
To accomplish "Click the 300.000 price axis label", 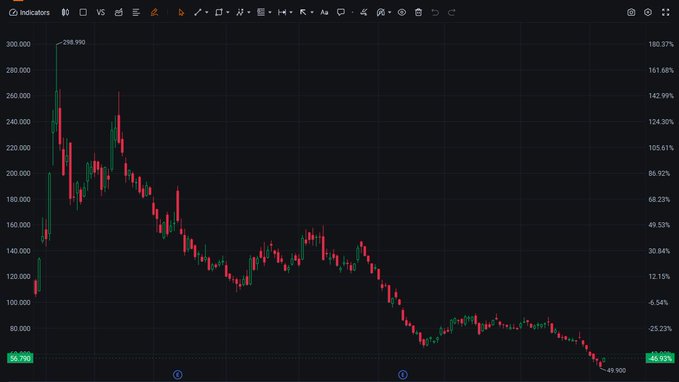I will point(18,44).
